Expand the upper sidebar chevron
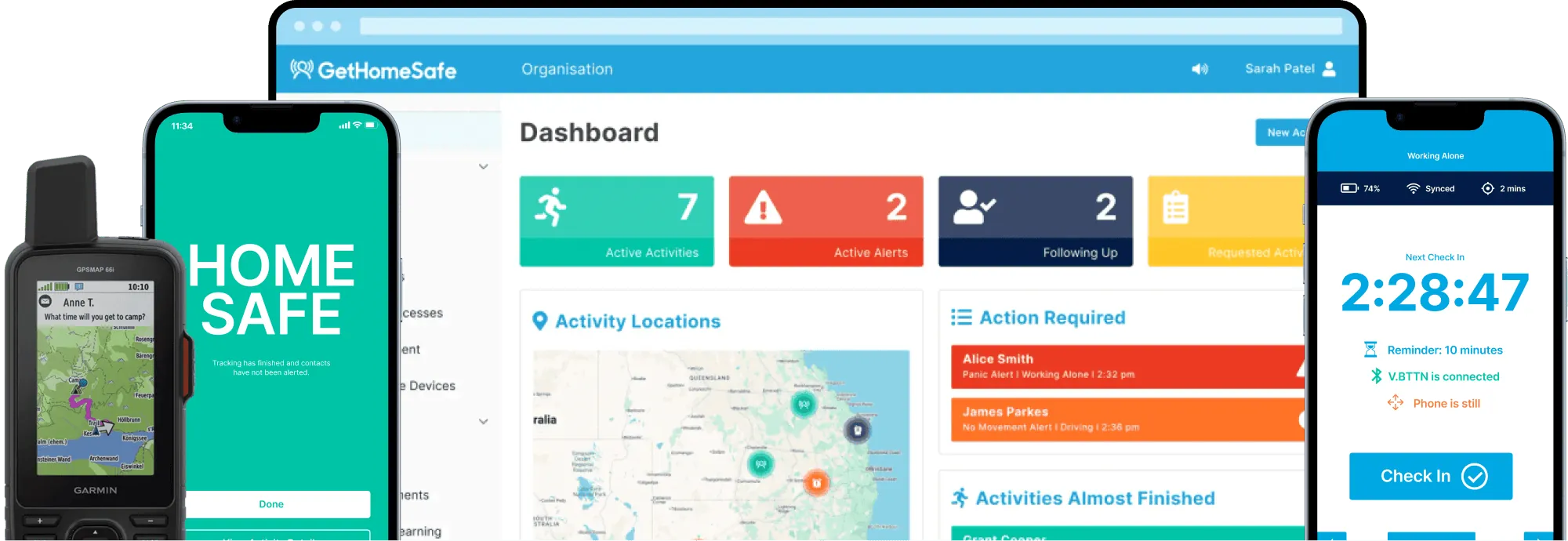1568x541 pixels. point(484,166)
